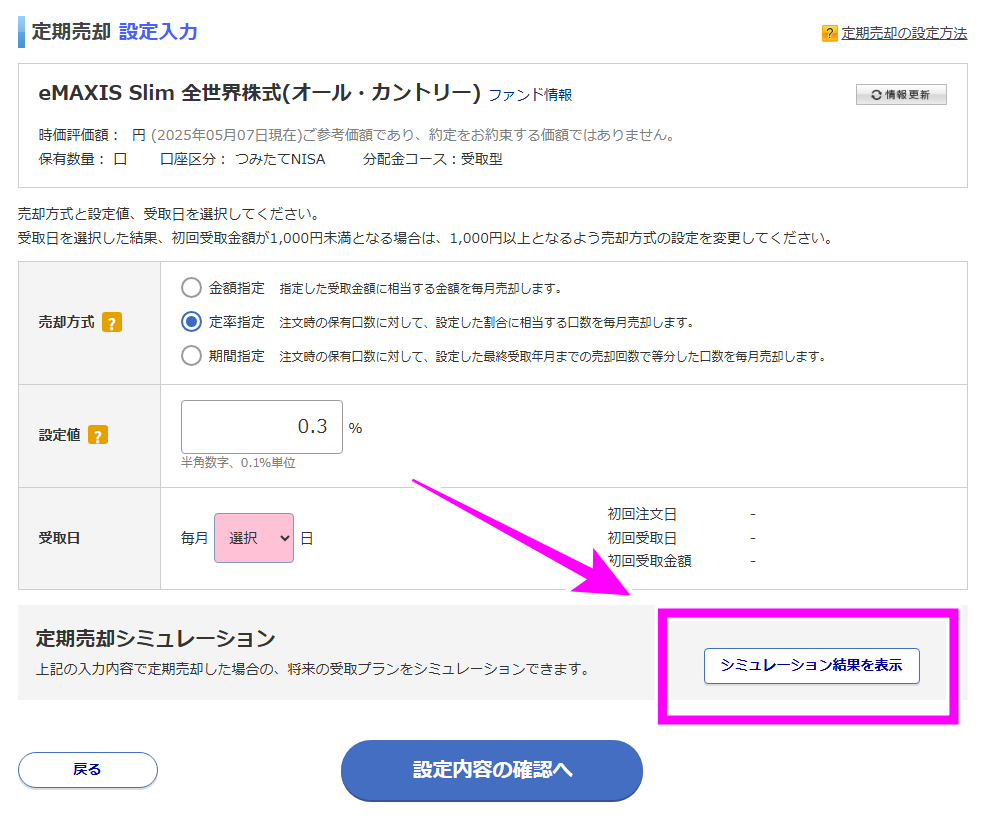Click the 情報更新 refresh button
Image resolution: width=982 pixels, height=823 pixels.
[901, 95]
